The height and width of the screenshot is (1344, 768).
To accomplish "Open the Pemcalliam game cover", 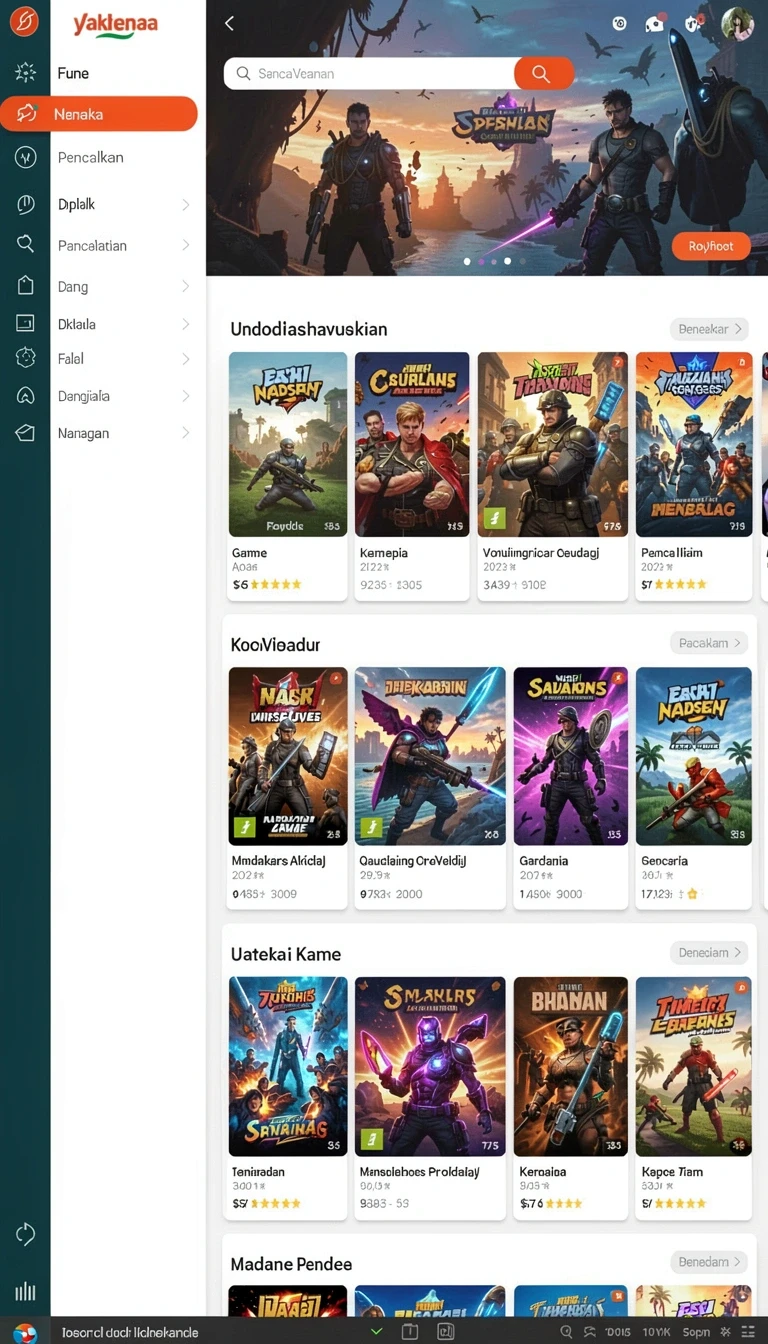I will [x=693, y=445].
